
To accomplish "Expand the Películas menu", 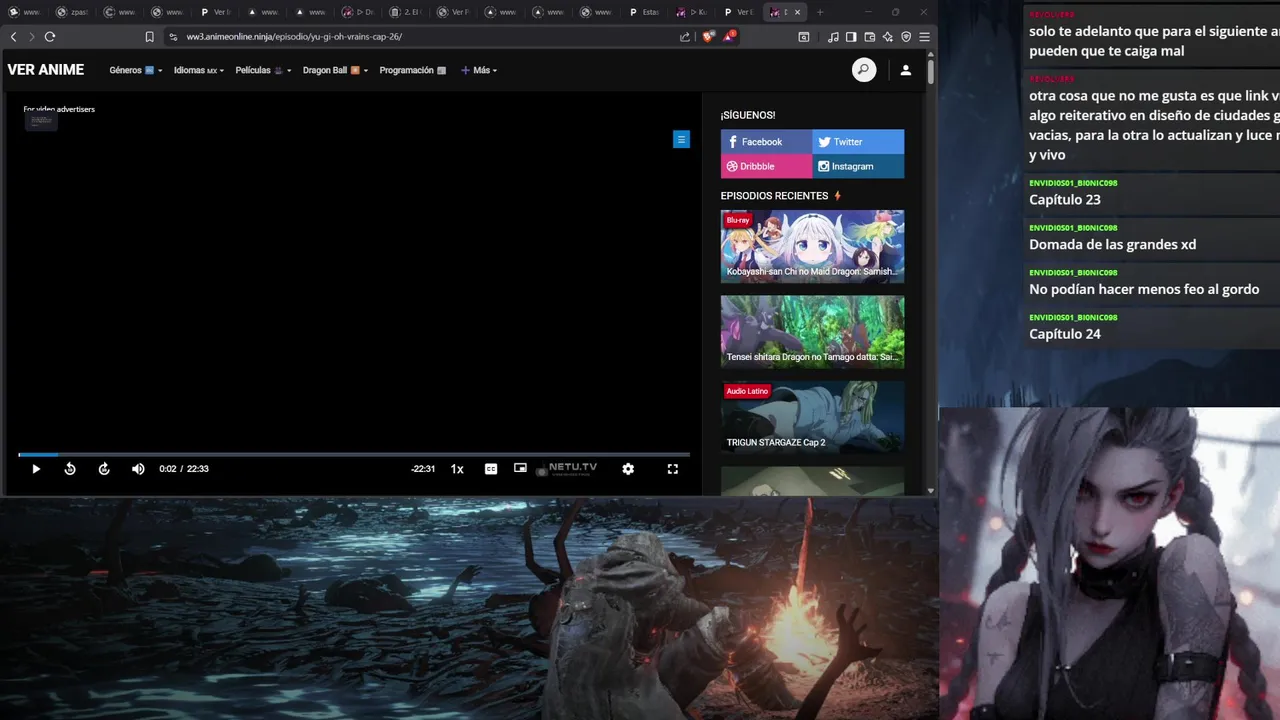I will pos(263,70).
